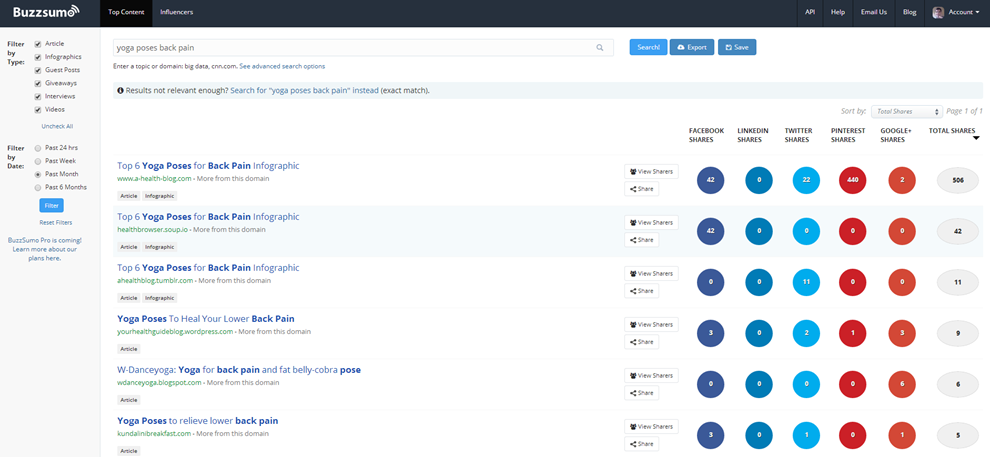Screen dimensions: 990x457
Task: Click the yoga poses back pain search field
Action: point(363,47)
